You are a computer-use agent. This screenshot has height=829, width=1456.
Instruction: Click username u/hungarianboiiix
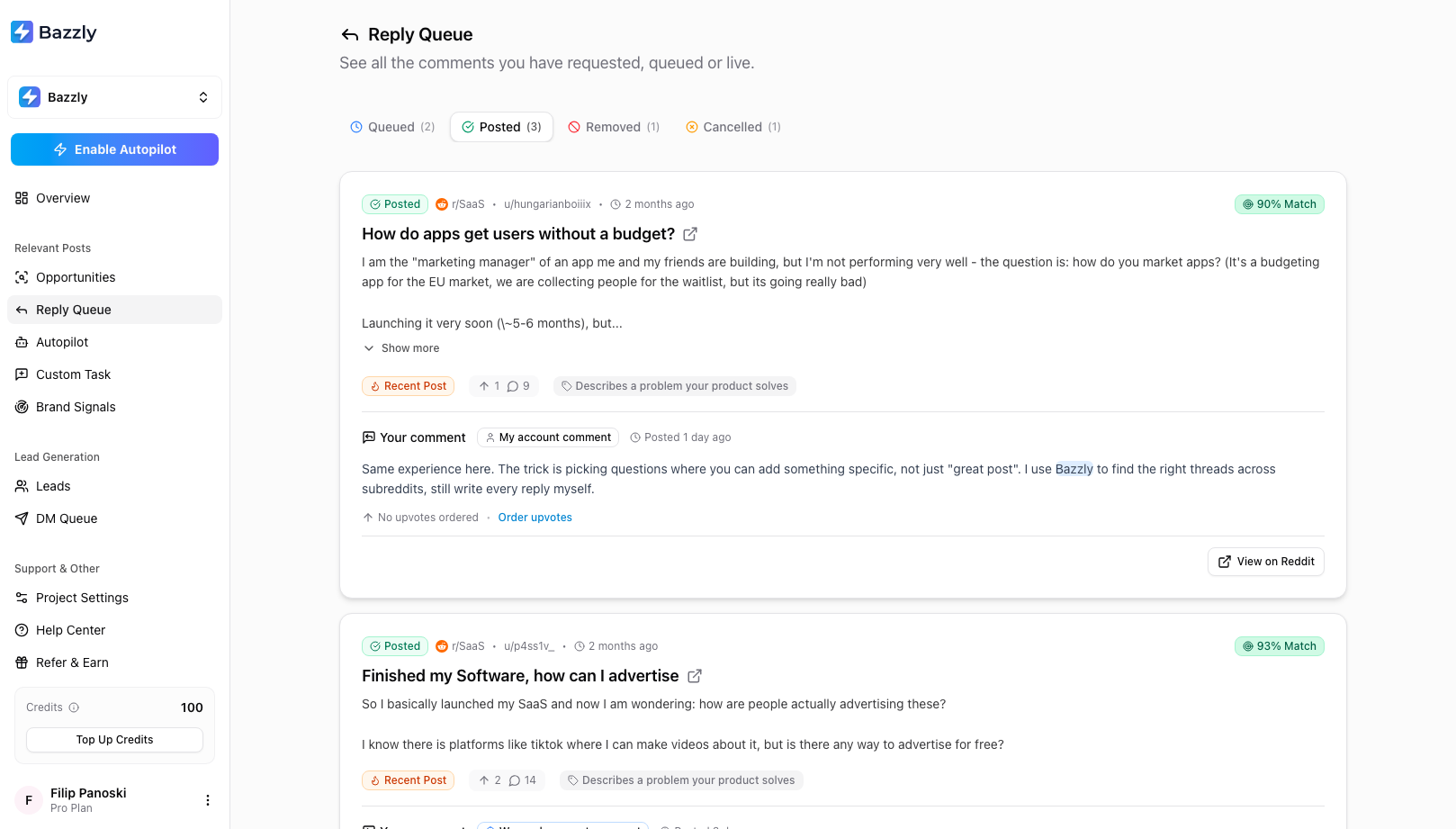pos(547,204)
